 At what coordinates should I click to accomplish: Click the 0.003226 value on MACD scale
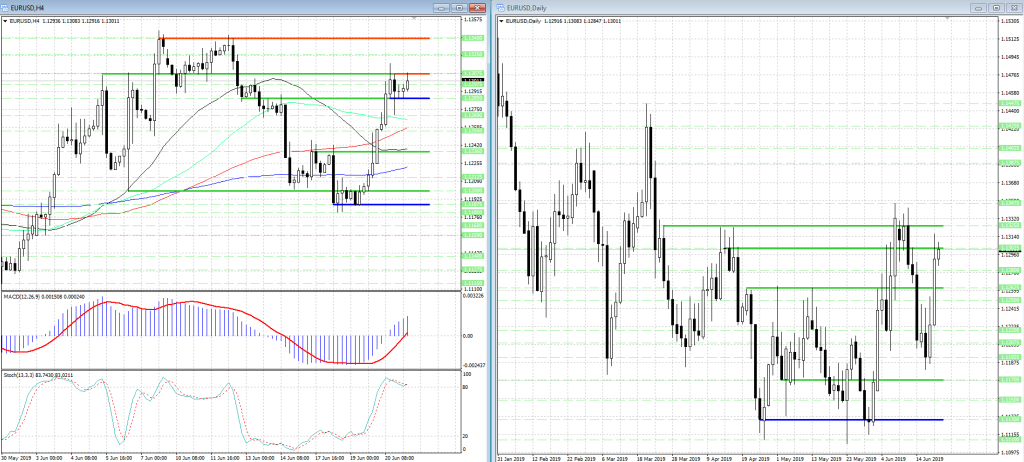point(475,297)
